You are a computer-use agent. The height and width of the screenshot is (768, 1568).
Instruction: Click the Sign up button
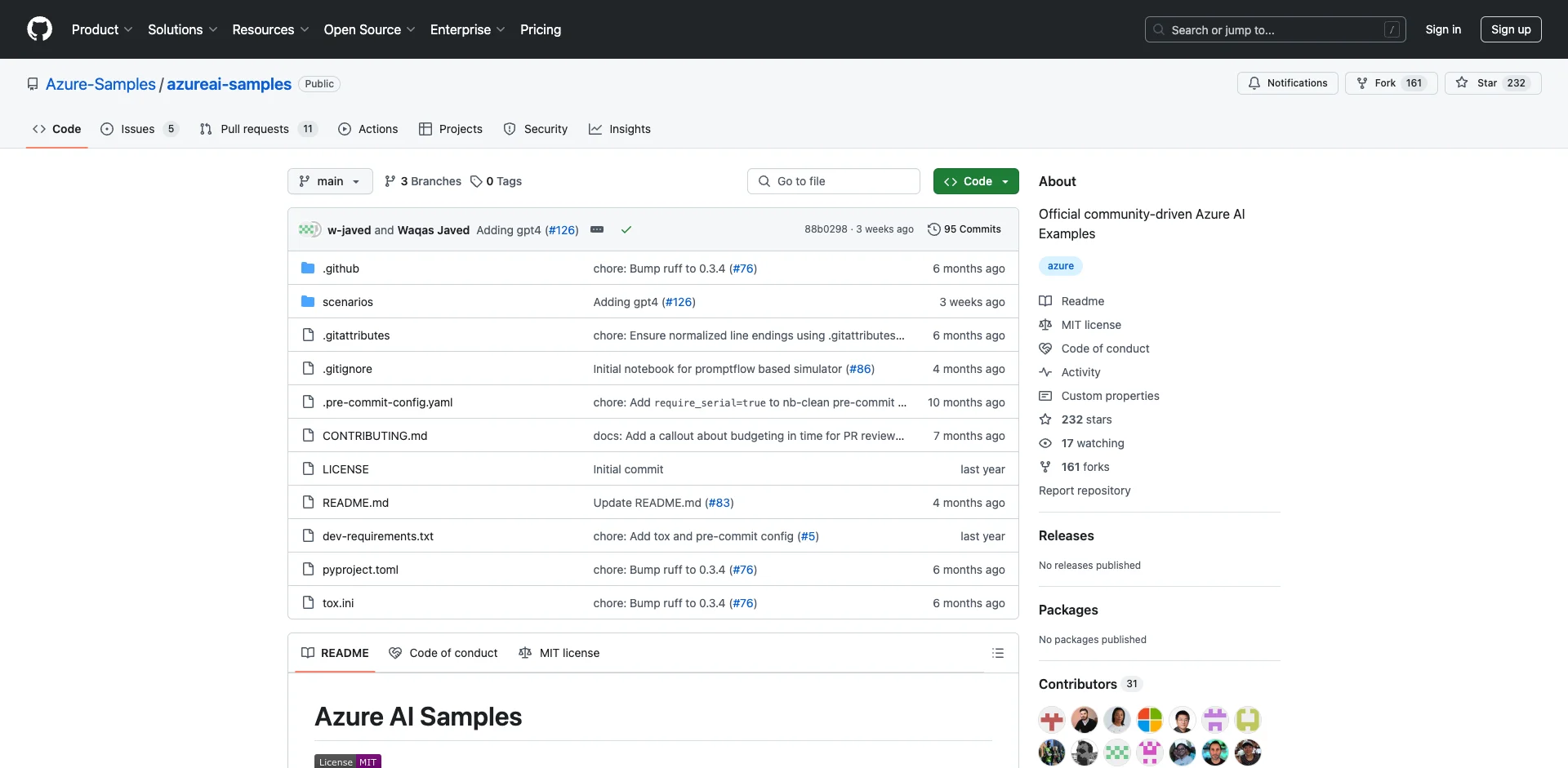tap(1511, 29)
